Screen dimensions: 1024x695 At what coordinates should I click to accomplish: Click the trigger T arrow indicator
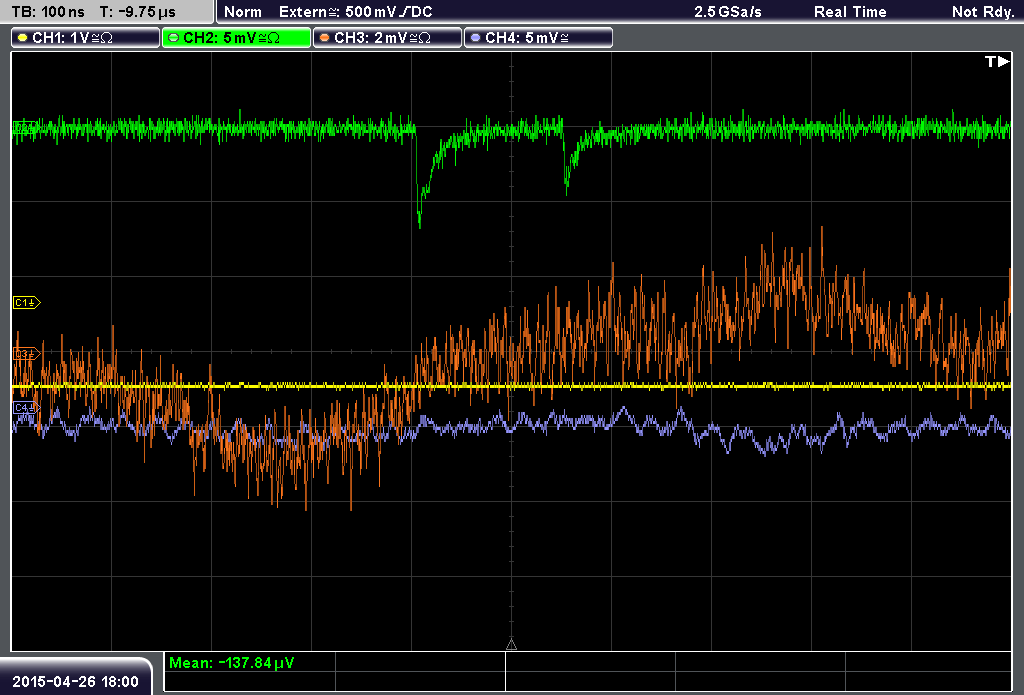(997, 61)
